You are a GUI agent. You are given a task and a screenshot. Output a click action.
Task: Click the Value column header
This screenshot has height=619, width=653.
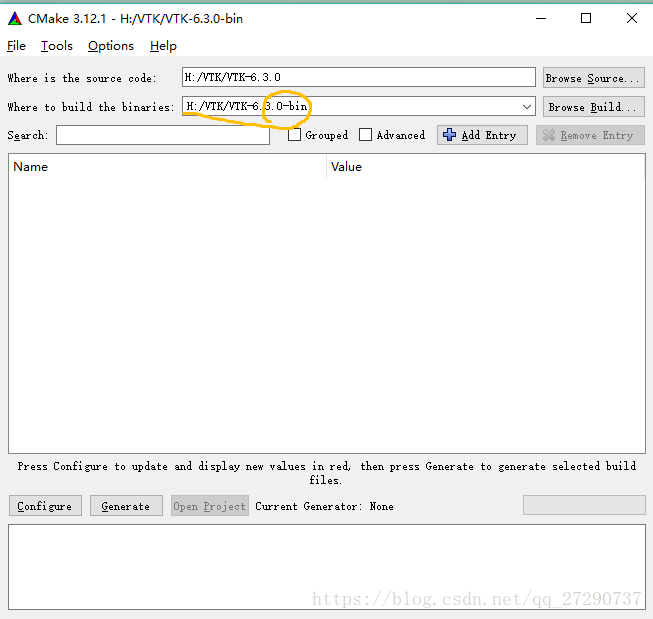click(486, 167)
